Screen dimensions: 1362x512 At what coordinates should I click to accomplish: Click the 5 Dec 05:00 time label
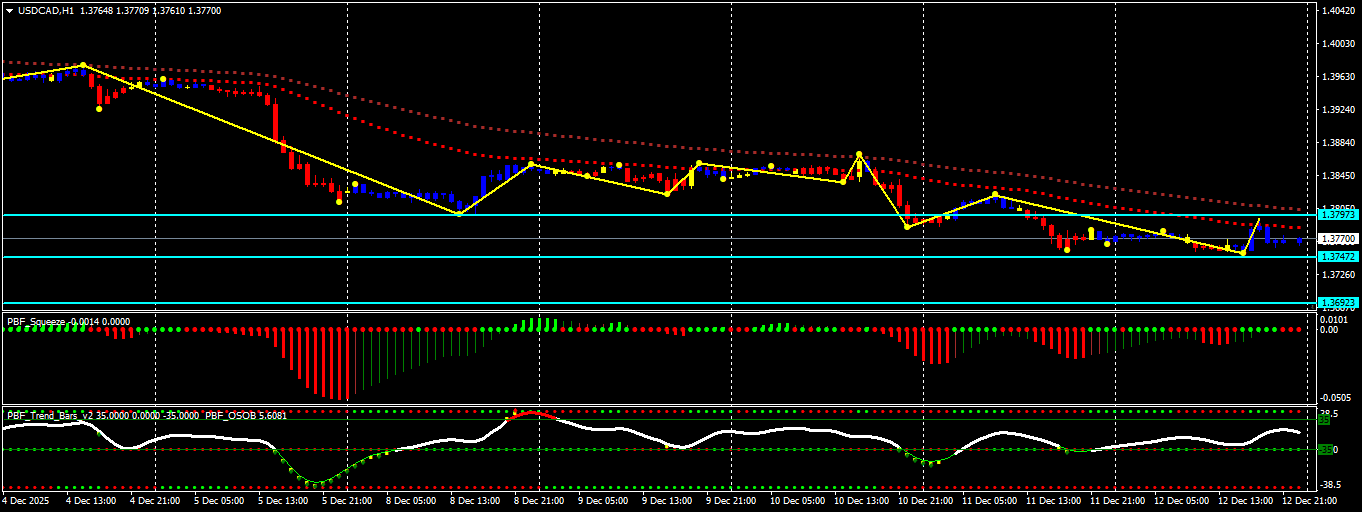pos(219,499)
